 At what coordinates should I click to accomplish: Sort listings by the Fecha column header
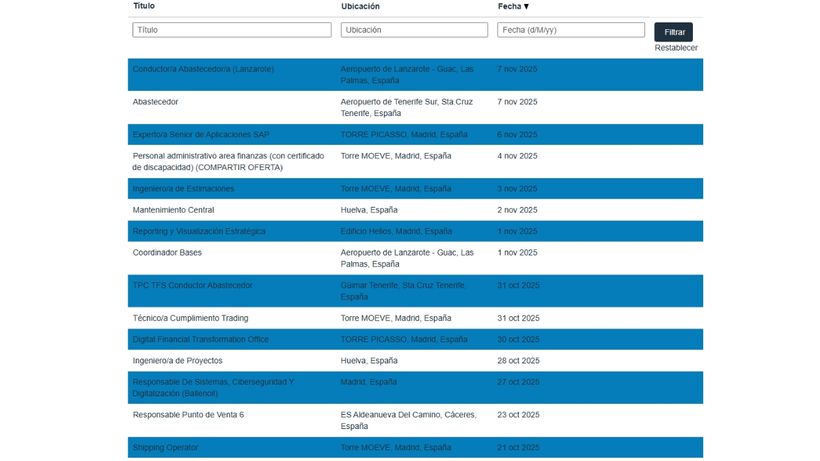coord(513,7)
